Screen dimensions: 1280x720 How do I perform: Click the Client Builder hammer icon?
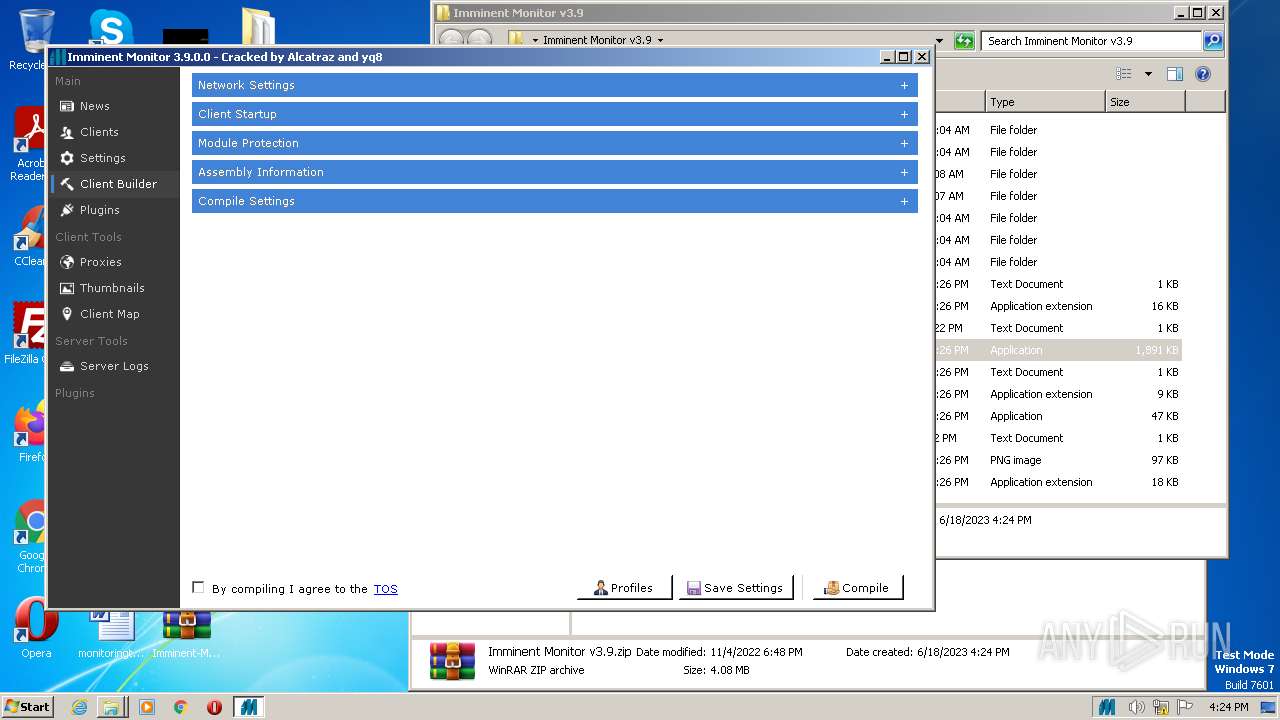[x=67, y=184]
